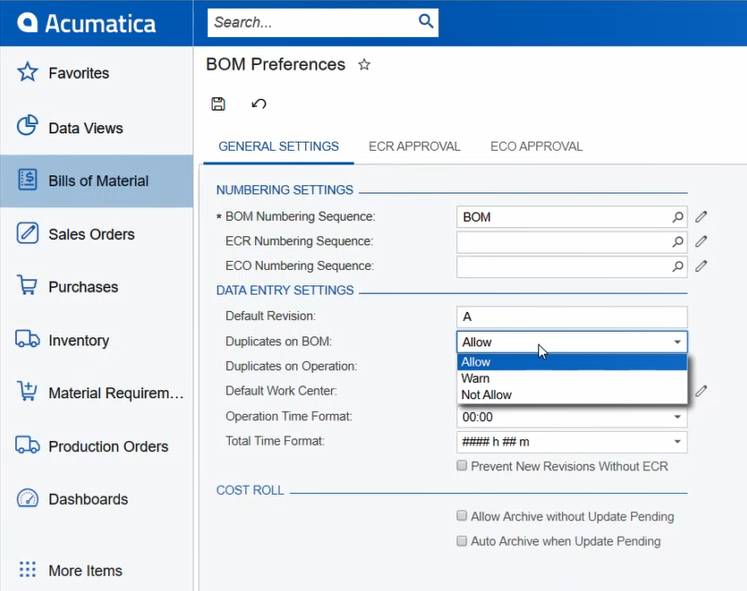Screen dimensions: 747x591
Task: Open Inventory workspace label
Action: click(x=79, y=341)
